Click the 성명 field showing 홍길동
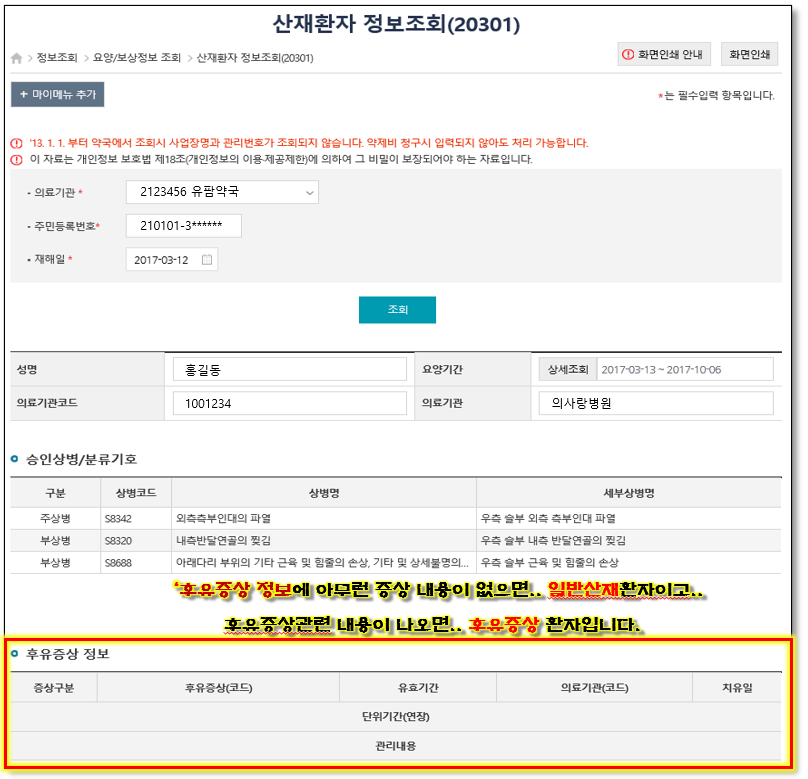 (289, 369)
